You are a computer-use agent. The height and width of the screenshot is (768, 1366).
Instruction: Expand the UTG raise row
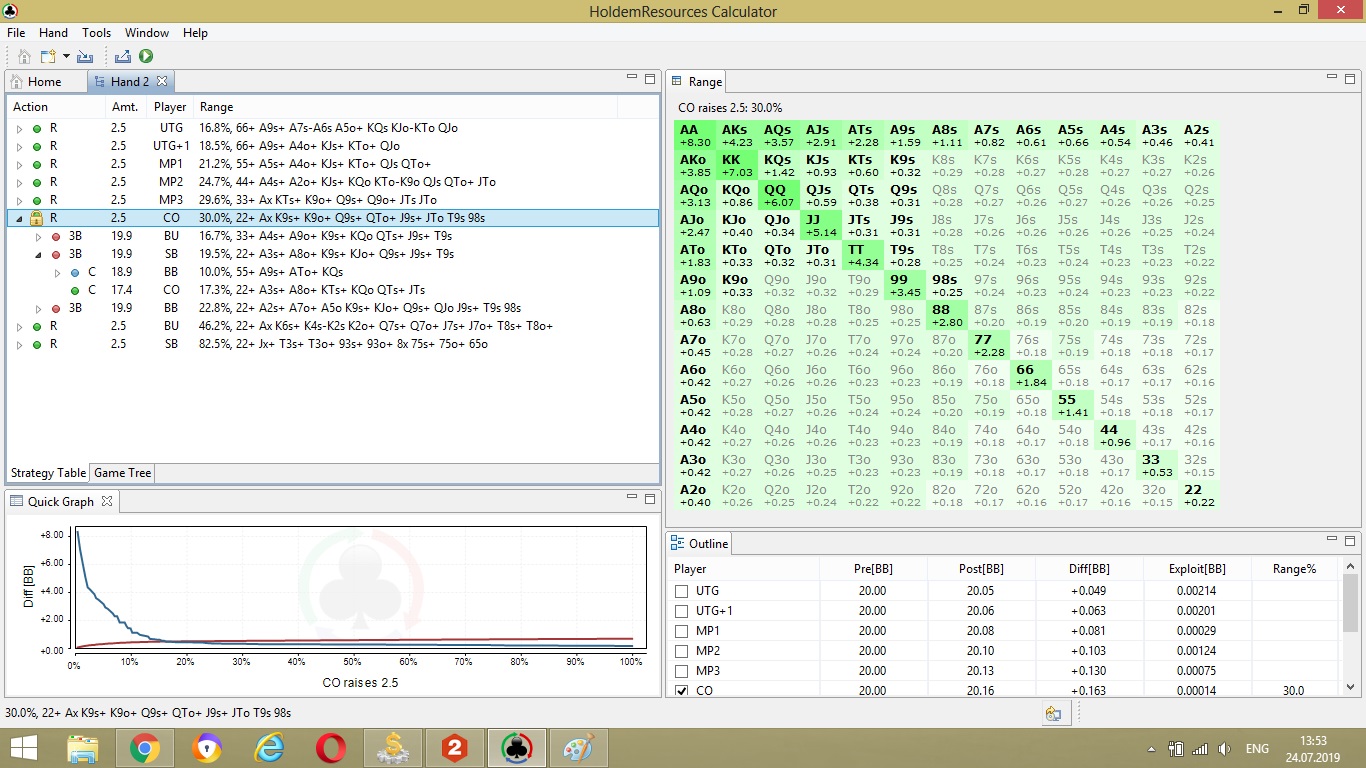(19, 129)
